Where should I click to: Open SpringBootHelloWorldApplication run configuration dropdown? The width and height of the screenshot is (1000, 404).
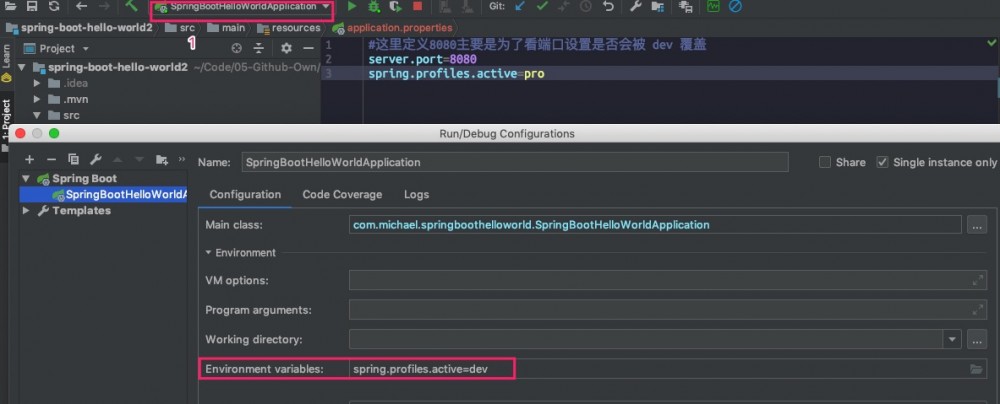(x=242, y=6)
